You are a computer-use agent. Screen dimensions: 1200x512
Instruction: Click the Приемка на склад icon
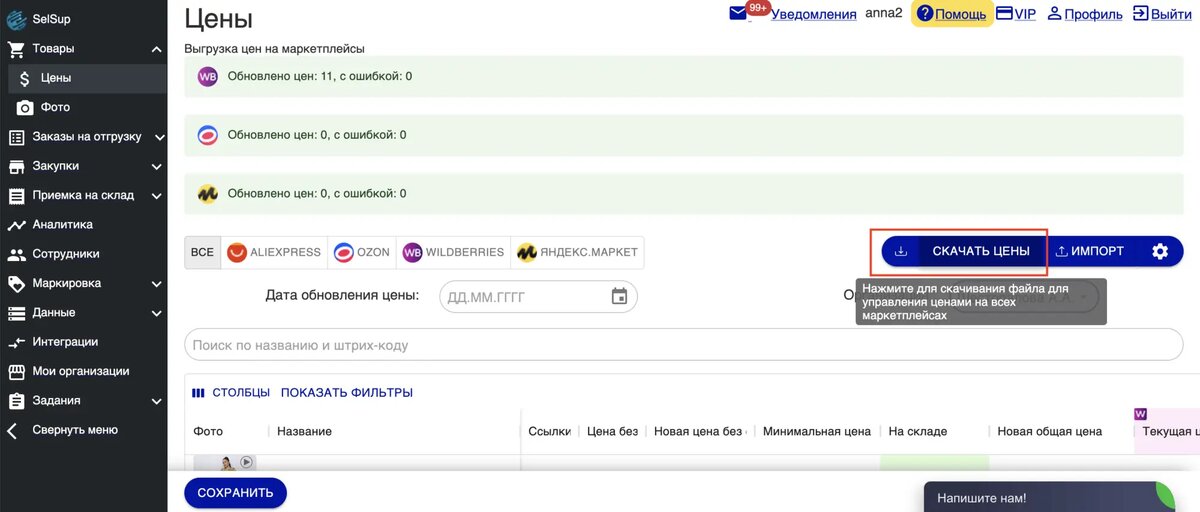point(16,196)
